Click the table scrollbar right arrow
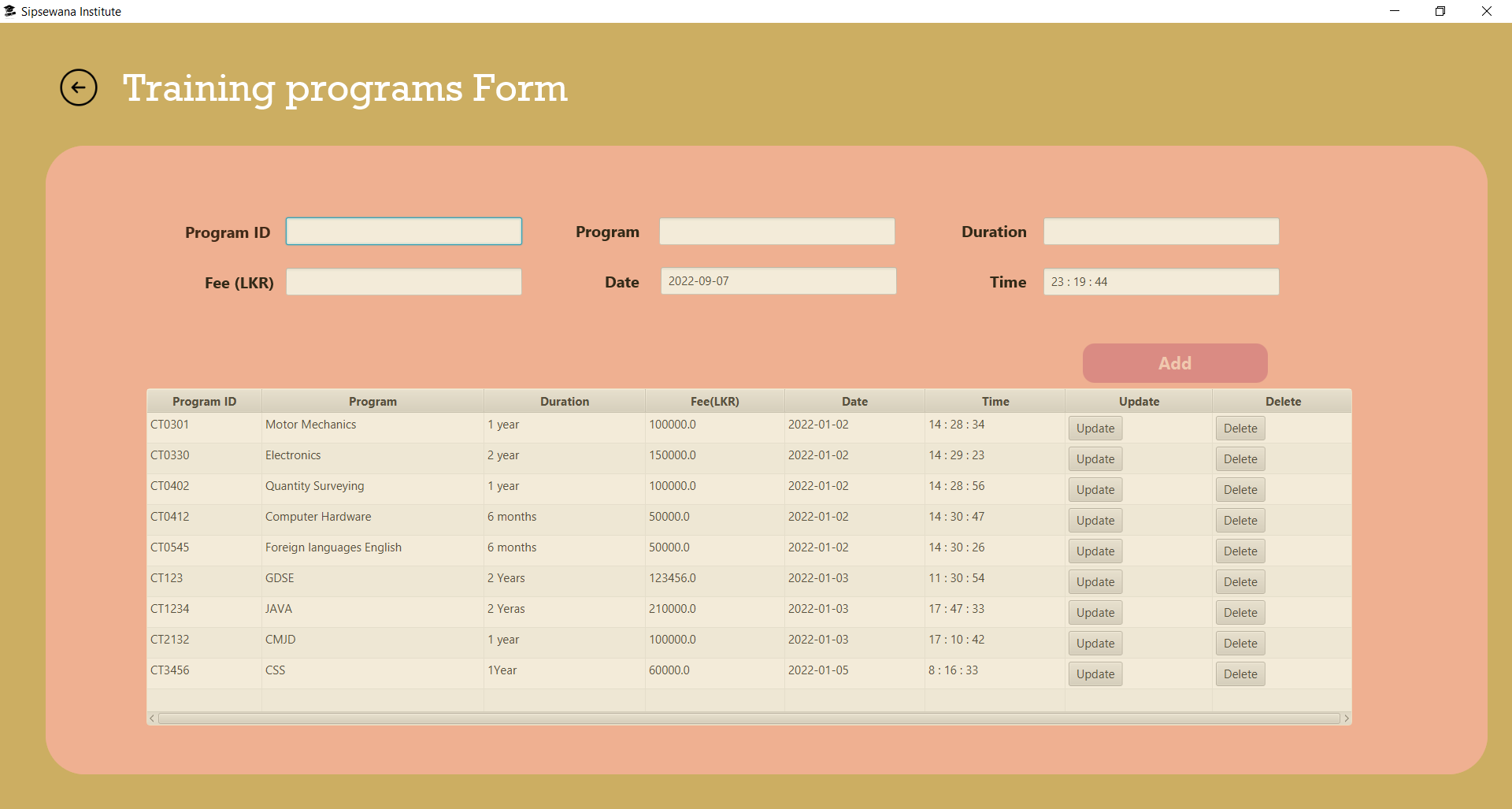The width and height of the screenshot is (1512, 809). pyautogui.click(x=1347, y=718)
